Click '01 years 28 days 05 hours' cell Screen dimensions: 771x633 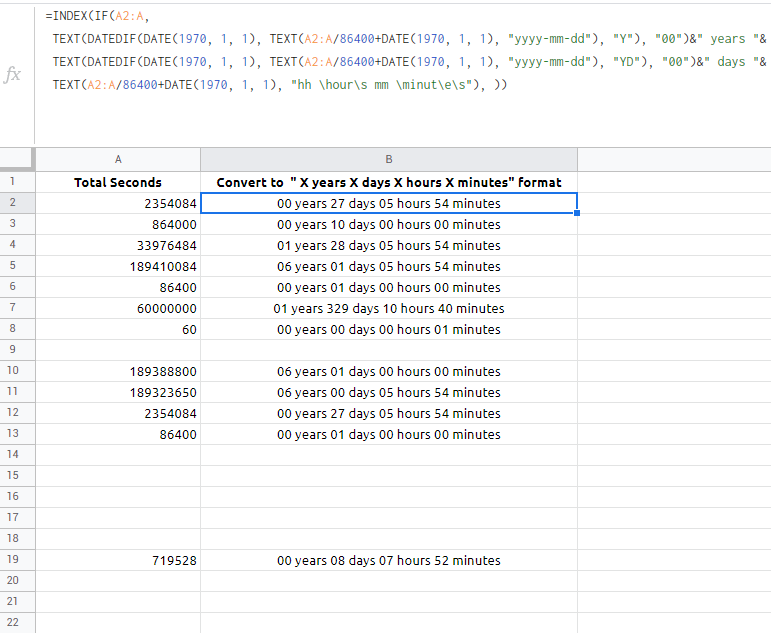click(x=389, y=245)
